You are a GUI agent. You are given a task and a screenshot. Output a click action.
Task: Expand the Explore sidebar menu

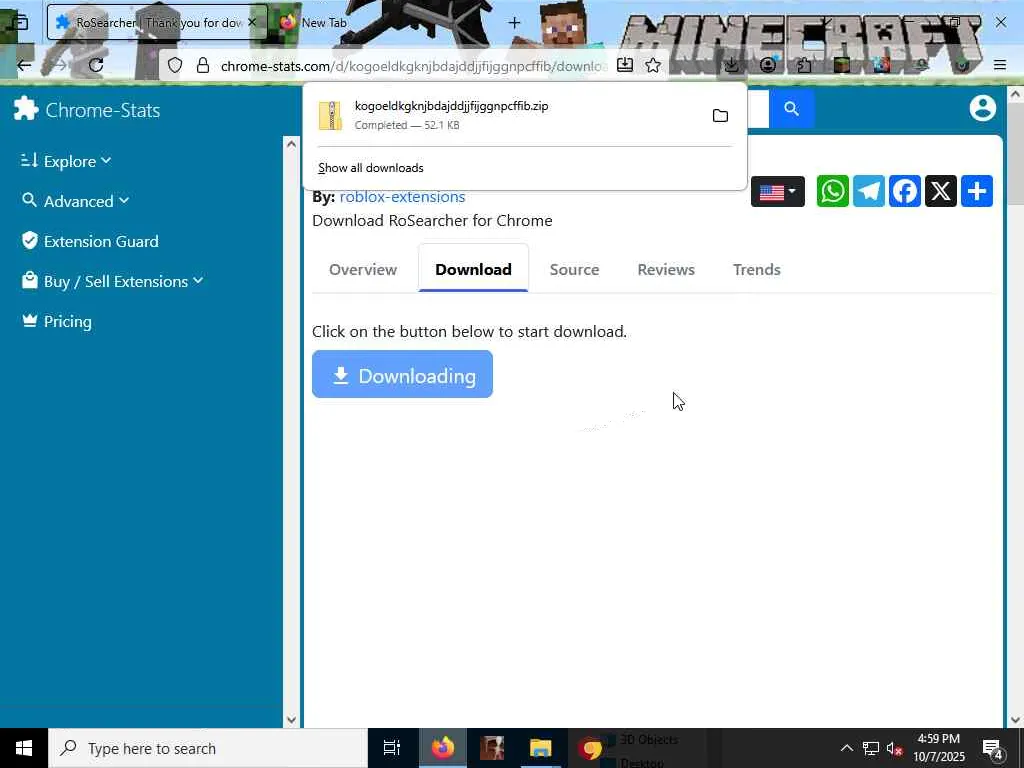tap(65, 161)
